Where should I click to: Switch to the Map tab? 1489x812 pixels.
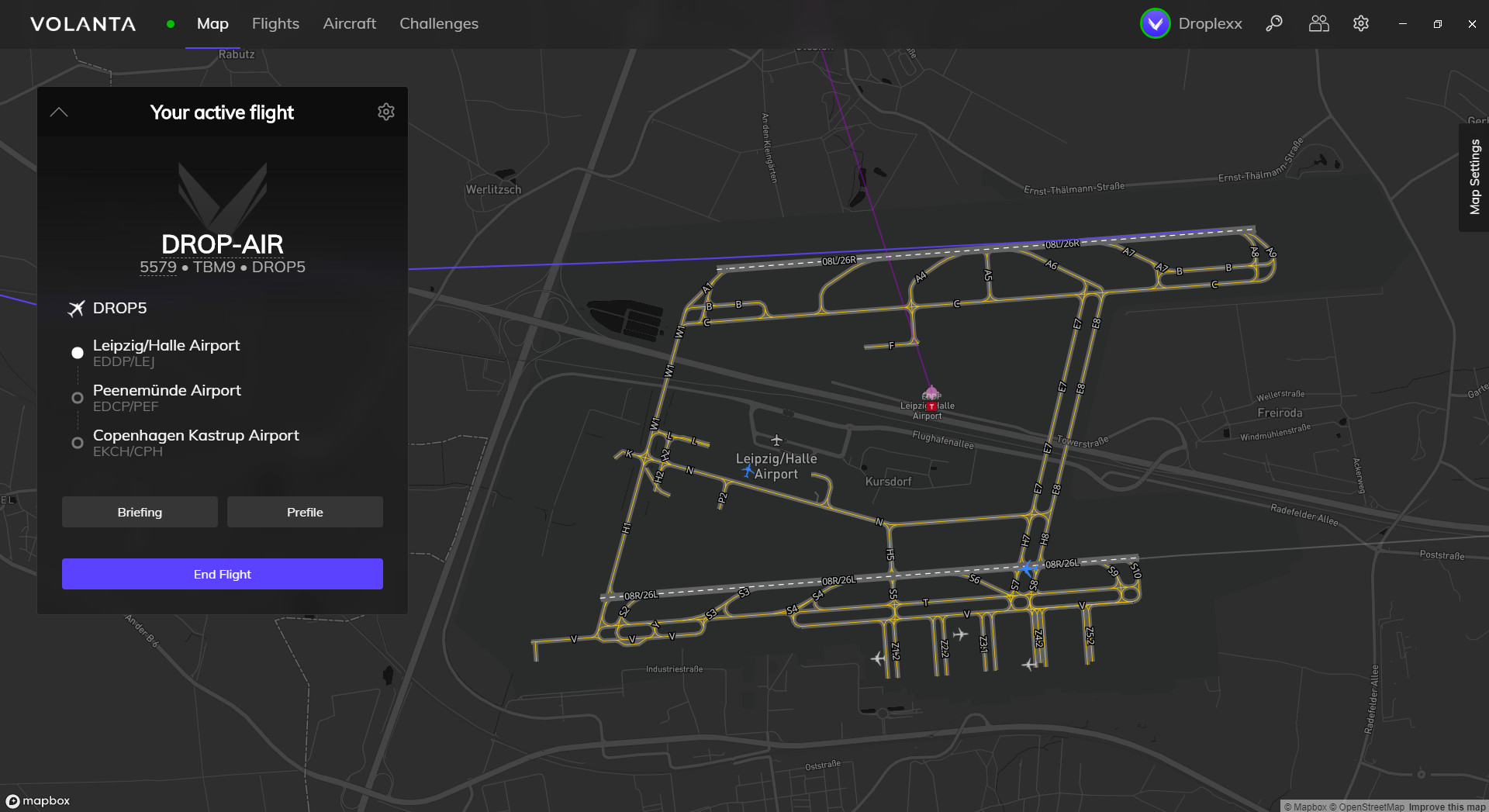tap(212, 24)
